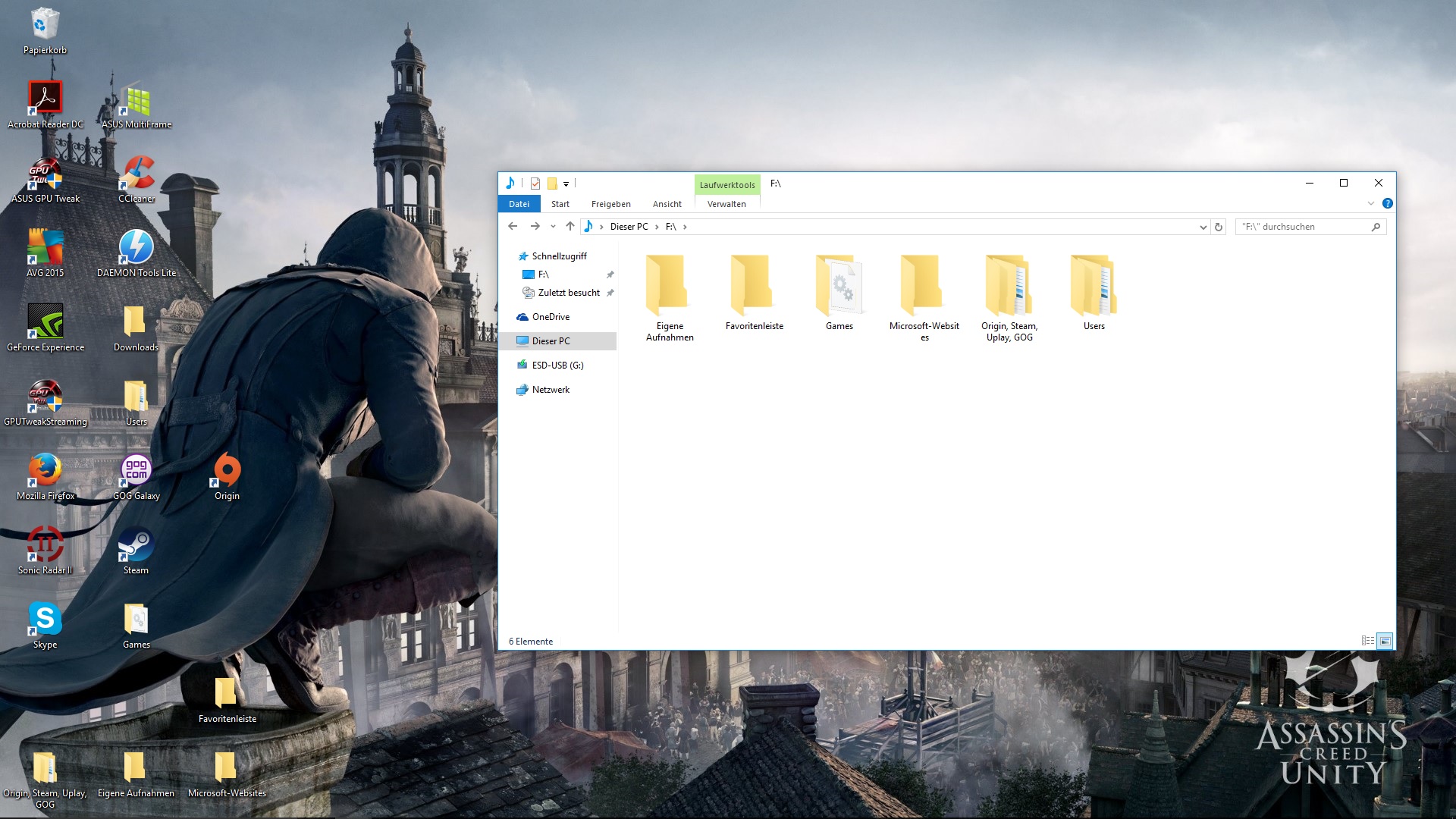Open the recent locations dropdown arrow
1456x819 pixels.
[553, 227]
